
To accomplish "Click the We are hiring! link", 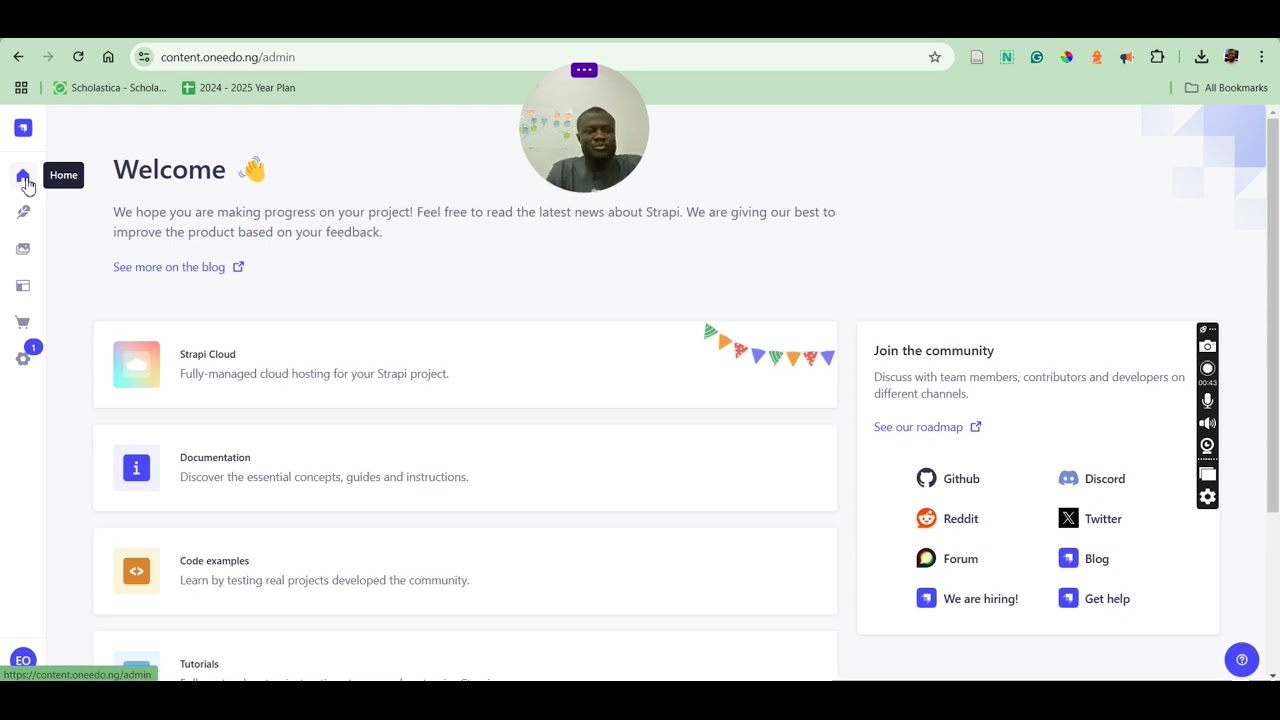I will click(967, 599).
